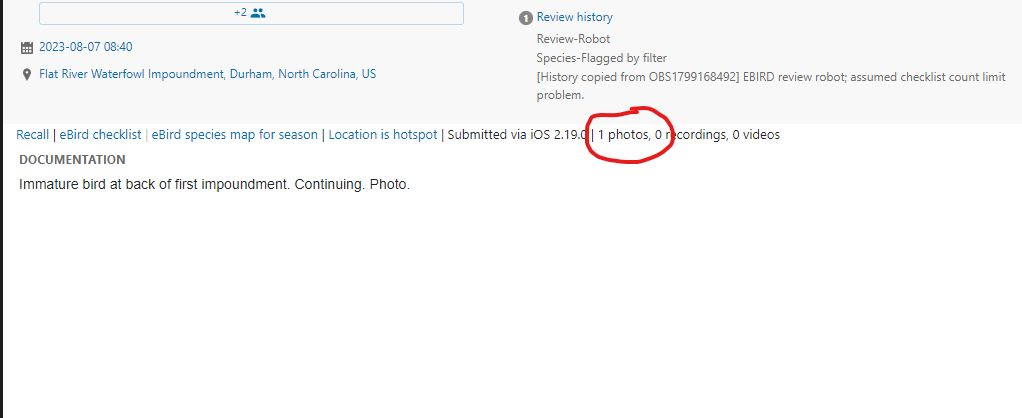Open eBird species map for season
This screenshot has width=1022, height=418.
[235, 135]
